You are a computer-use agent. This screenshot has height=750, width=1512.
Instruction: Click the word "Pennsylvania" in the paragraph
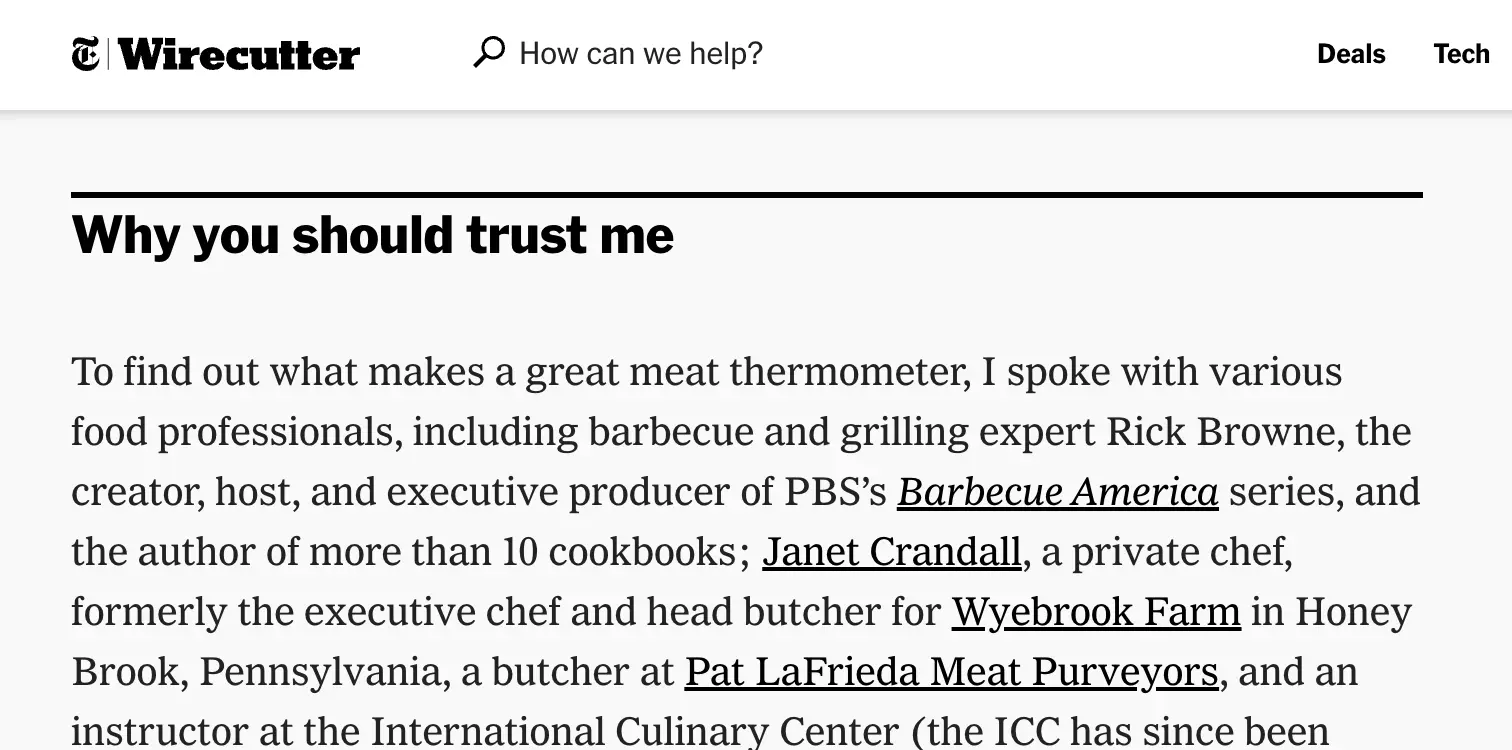(x=320, y=672)
